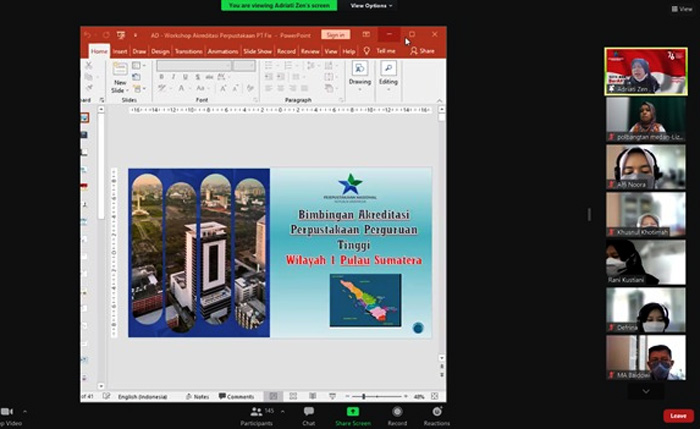Open the font size combo box

point(244,66)
